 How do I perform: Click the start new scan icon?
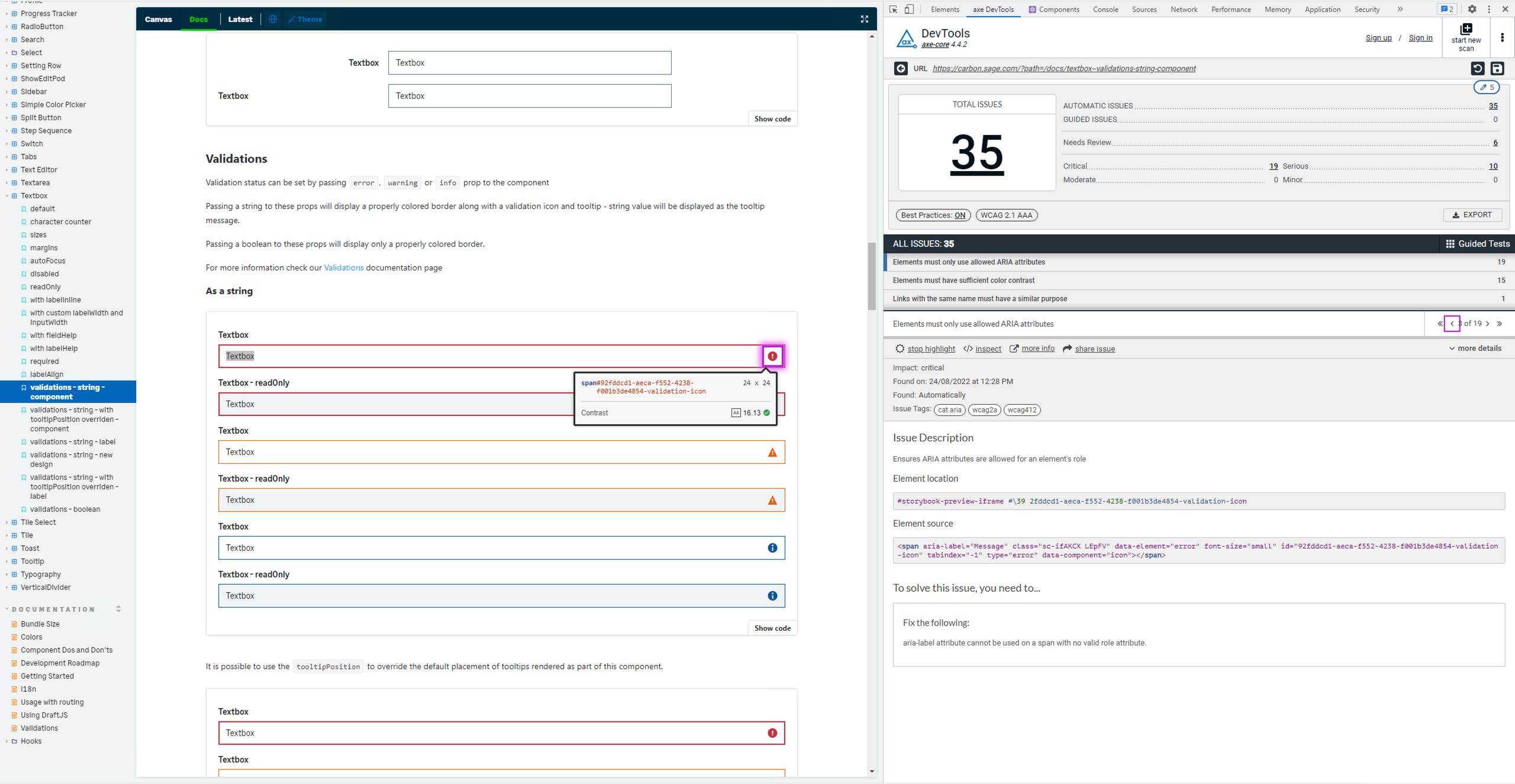pyautogui.click(x=1466, y=30)
